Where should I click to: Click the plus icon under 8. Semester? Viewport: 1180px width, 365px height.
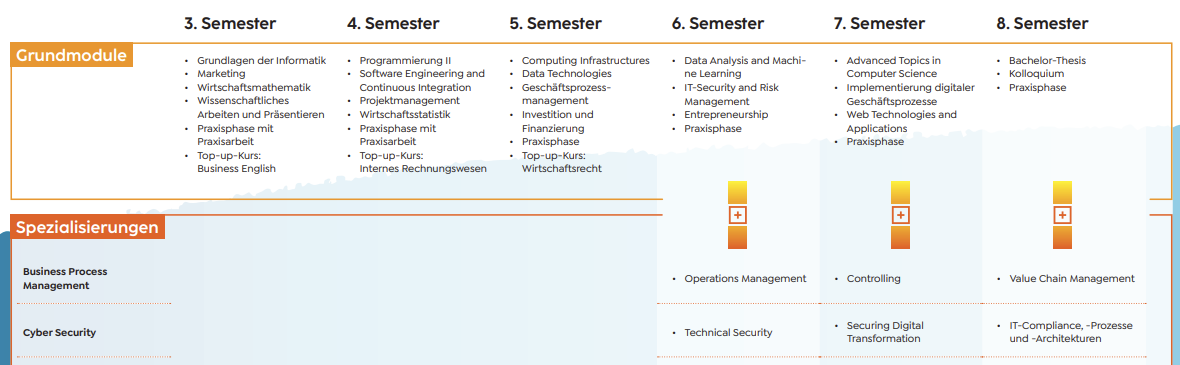[1062, 215]
